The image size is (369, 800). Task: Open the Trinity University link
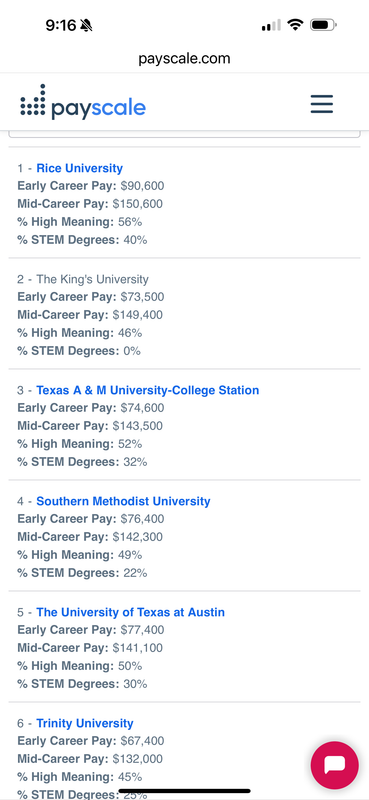85,723
